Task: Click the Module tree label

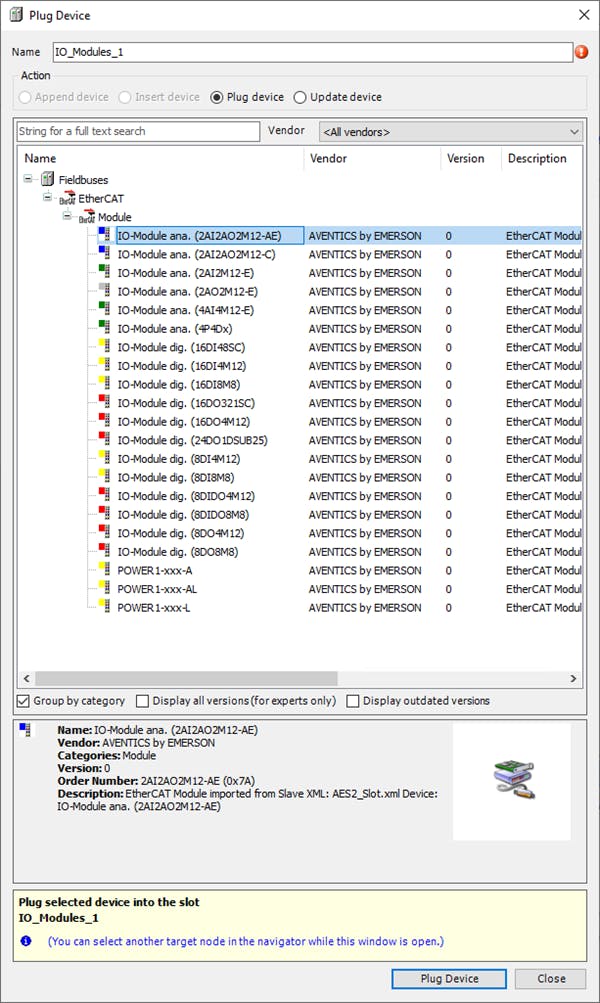Action: point(114,217)
